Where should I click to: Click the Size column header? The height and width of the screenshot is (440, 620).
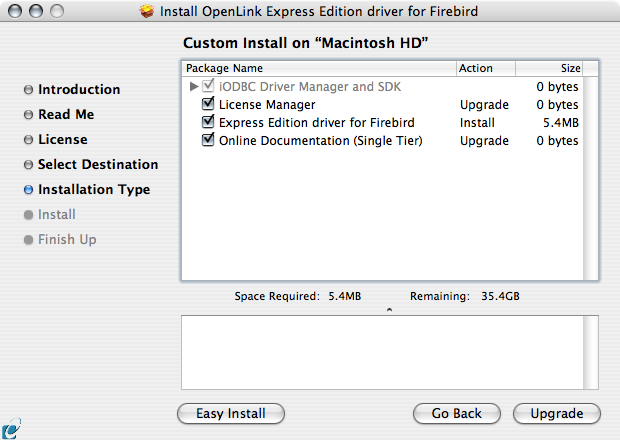[568, 68]
